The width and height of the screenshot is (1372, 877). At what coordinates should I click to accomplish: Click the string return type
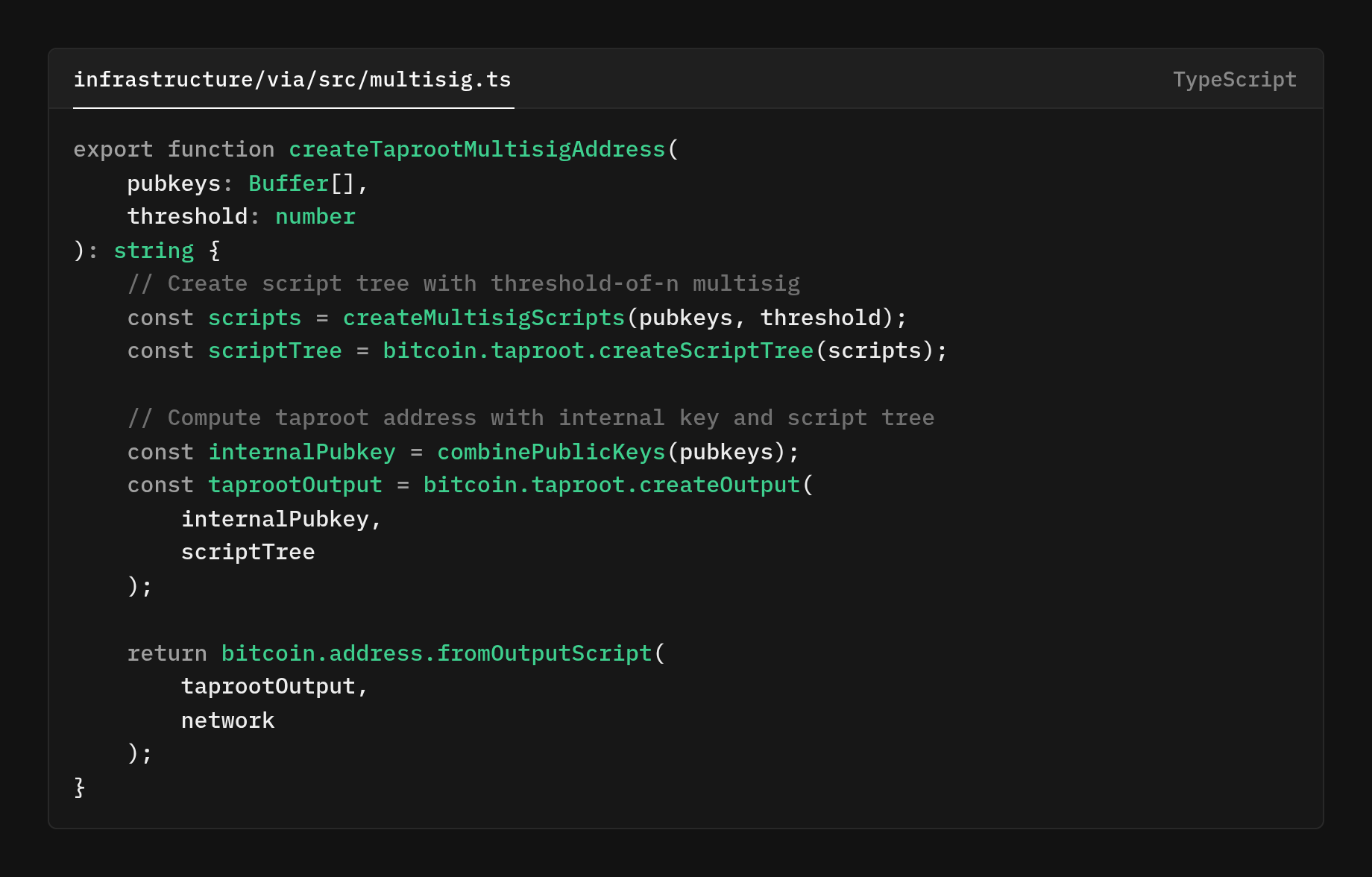[154, 251]
